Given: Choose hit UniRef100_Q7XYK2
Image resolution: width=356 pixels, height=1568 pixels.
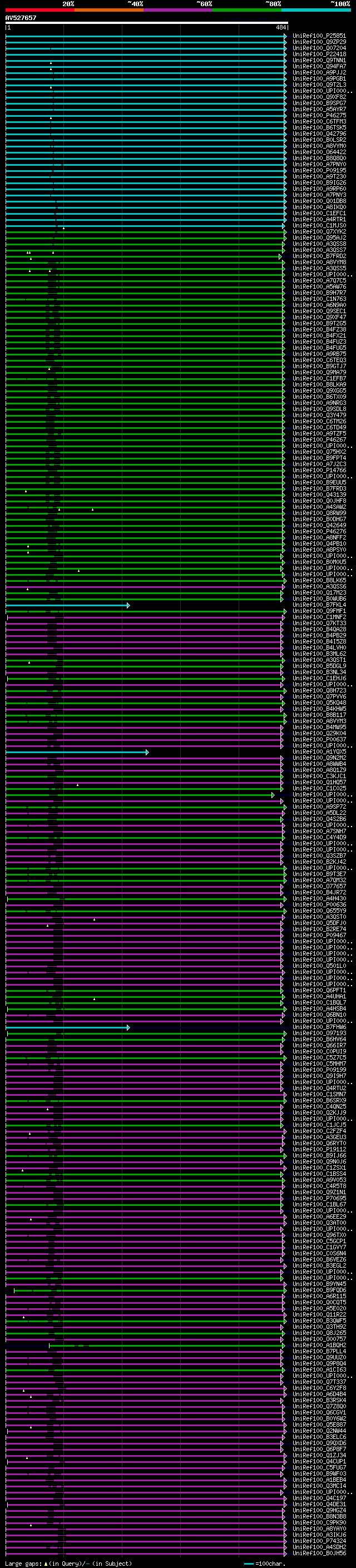Looking at the screenshot, I should [319, 232].
